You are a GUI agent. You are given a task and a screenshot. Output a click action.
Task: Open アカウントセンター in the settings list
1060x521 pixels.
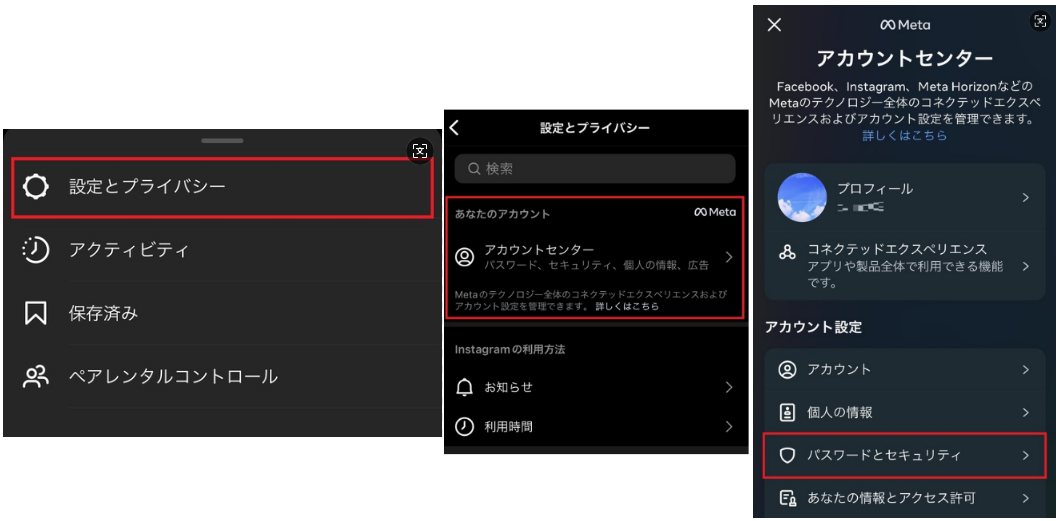click(596, 257)
